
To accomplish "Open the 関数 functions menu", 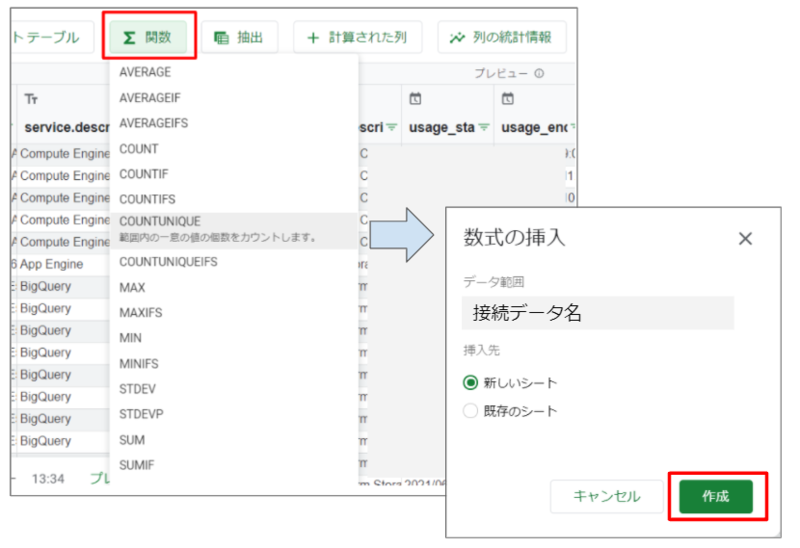I will [x=148, y=37].
